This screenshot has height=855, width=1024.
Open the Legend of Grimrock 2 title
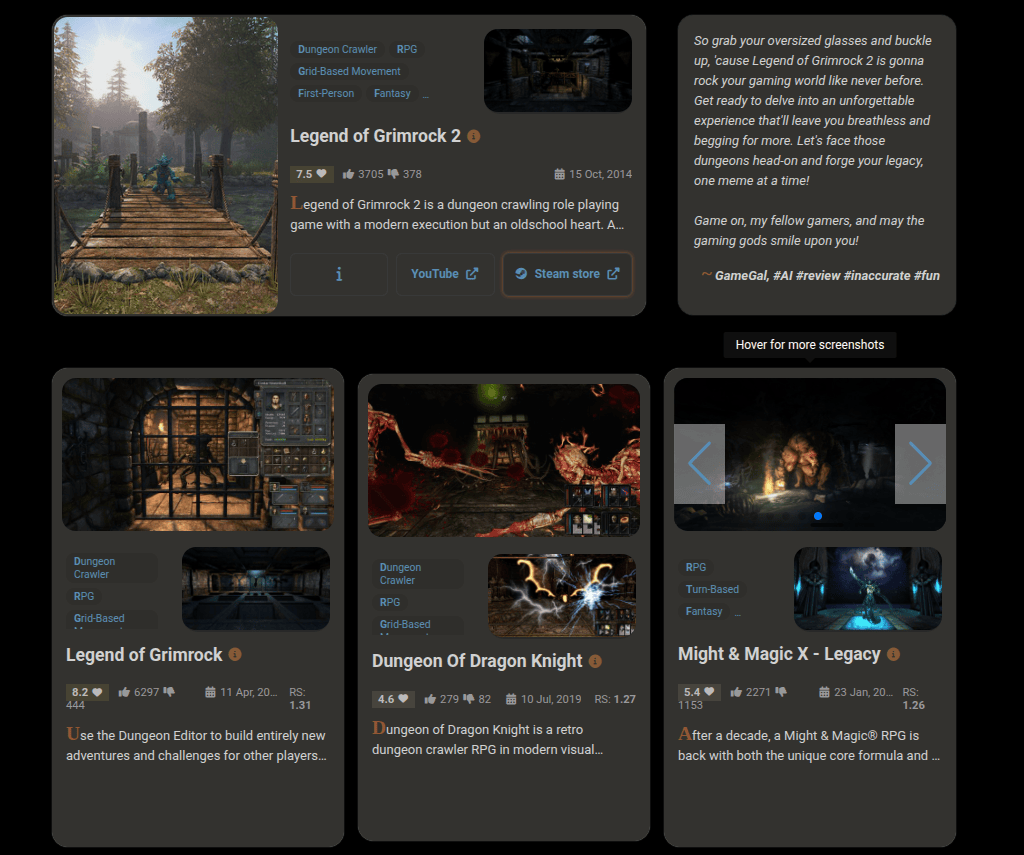click(376, 136)
